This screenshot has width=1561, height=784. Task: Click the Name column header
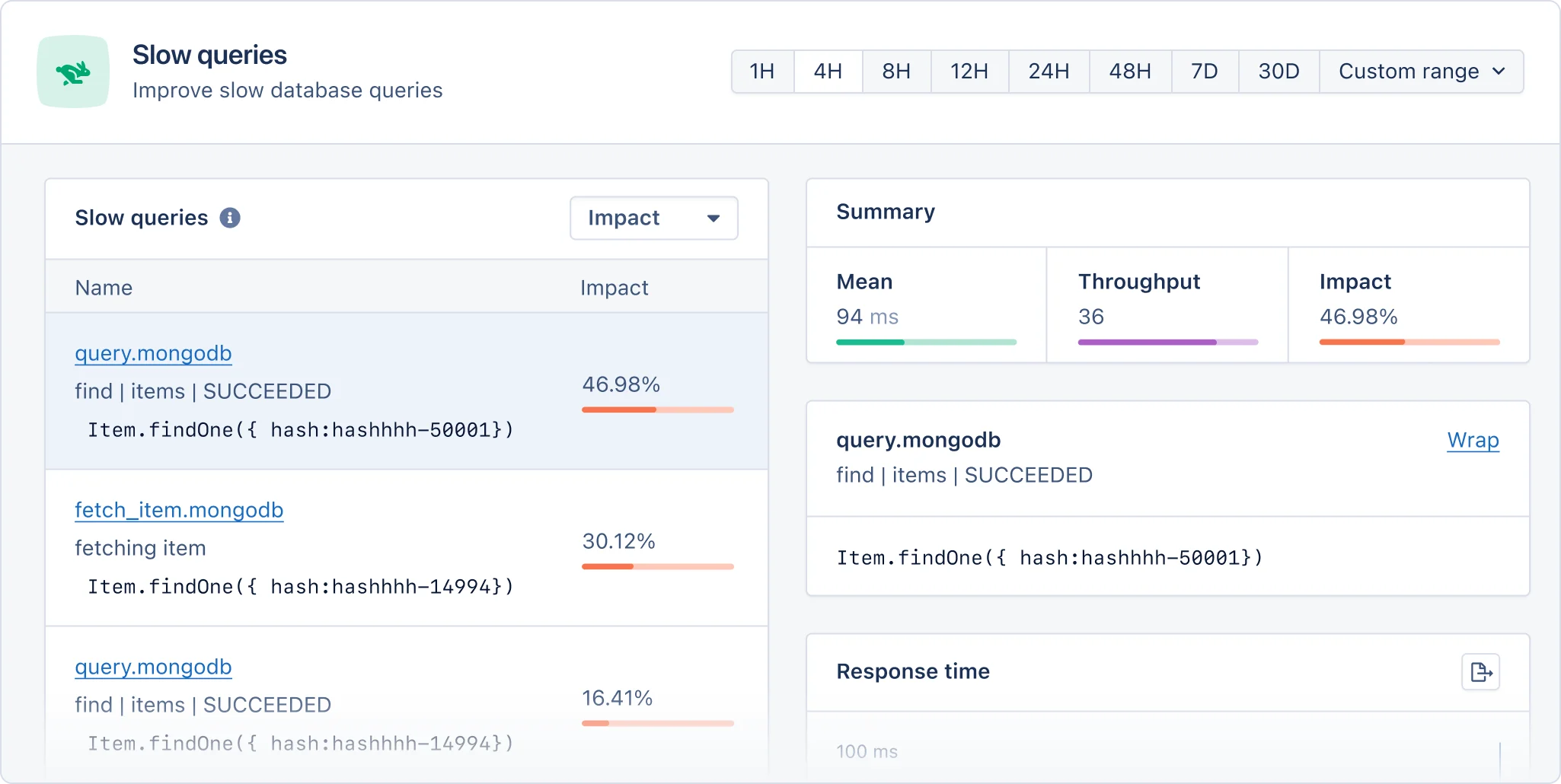tap(104, 288)
